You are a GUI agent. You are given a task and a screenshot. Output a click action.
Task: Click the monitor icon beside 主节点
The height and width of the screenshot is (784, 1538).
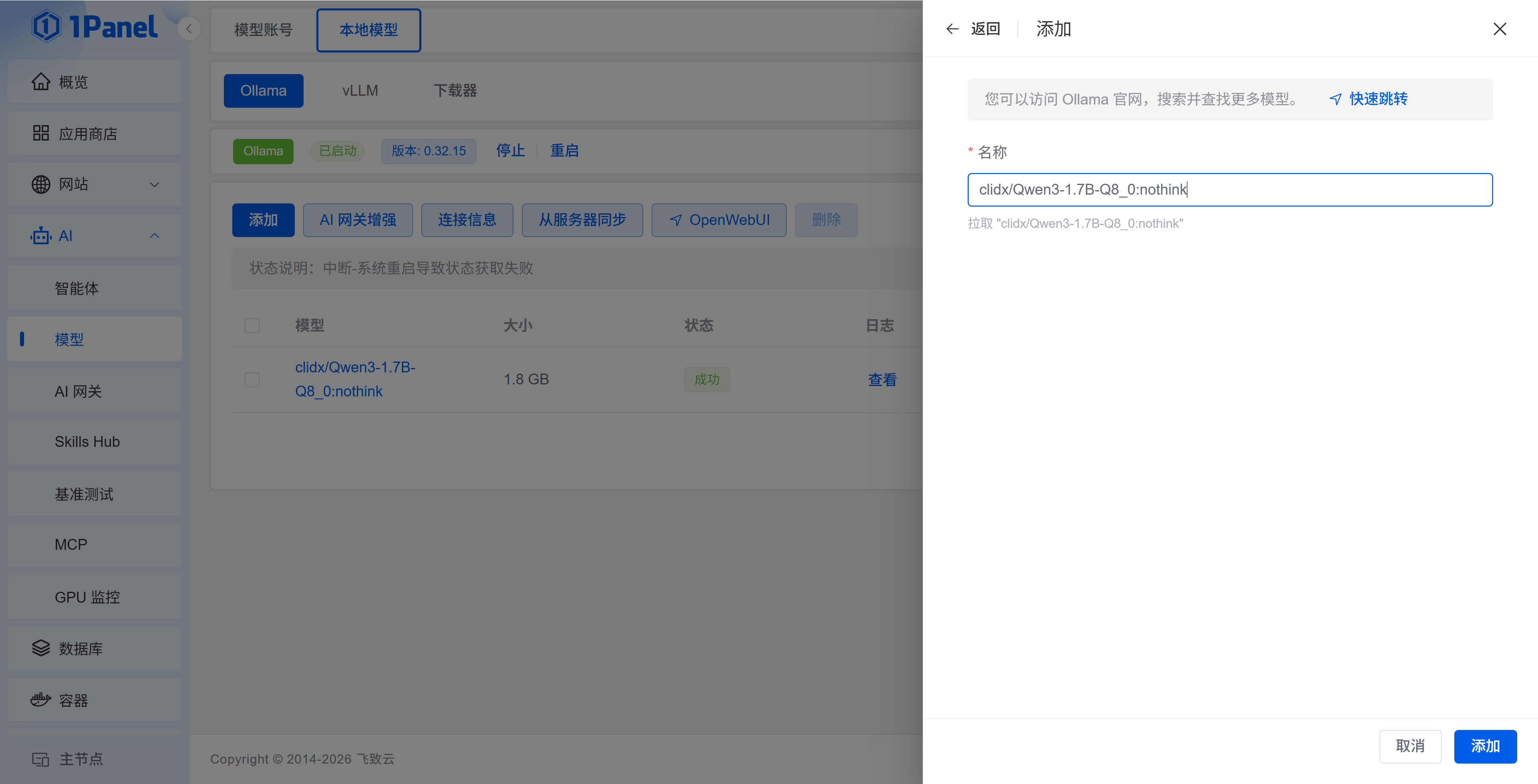coord(40,760)
